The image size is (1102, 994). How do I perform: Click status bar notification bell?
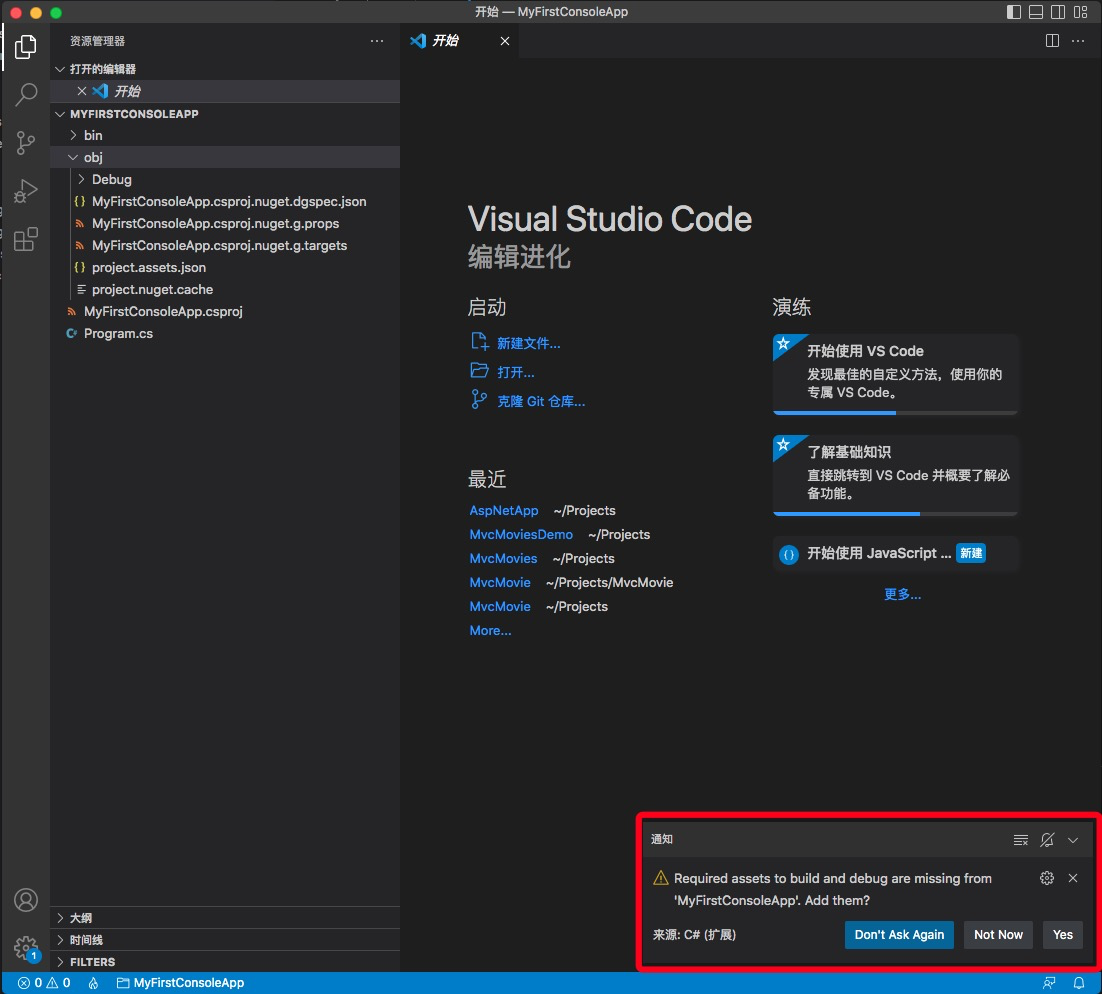[1078, 983]
